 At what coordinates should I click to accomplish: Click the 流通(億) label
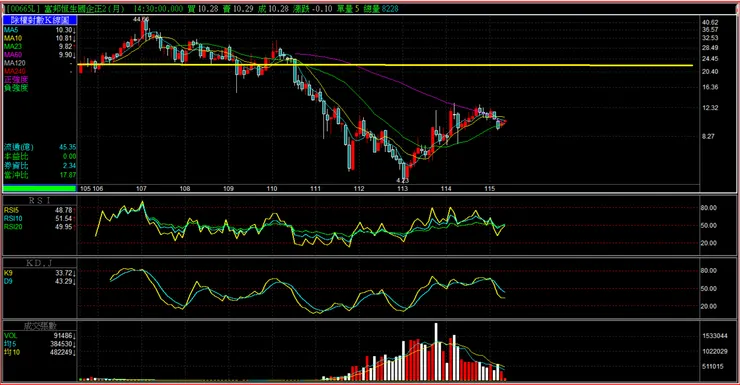pyautogui.click(x=18, y=147)
